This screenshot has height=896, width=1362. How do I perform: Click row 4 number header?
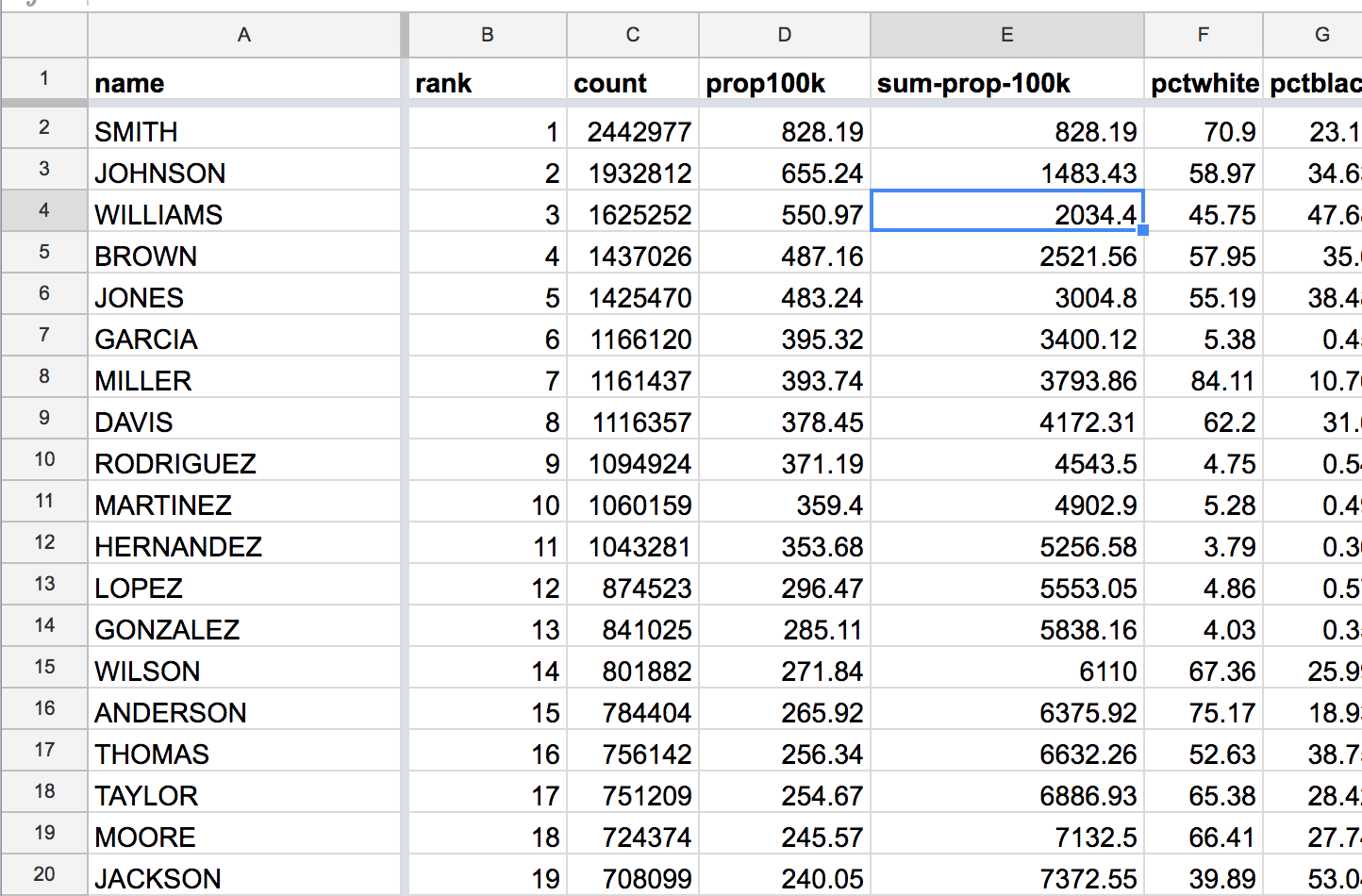44,210
